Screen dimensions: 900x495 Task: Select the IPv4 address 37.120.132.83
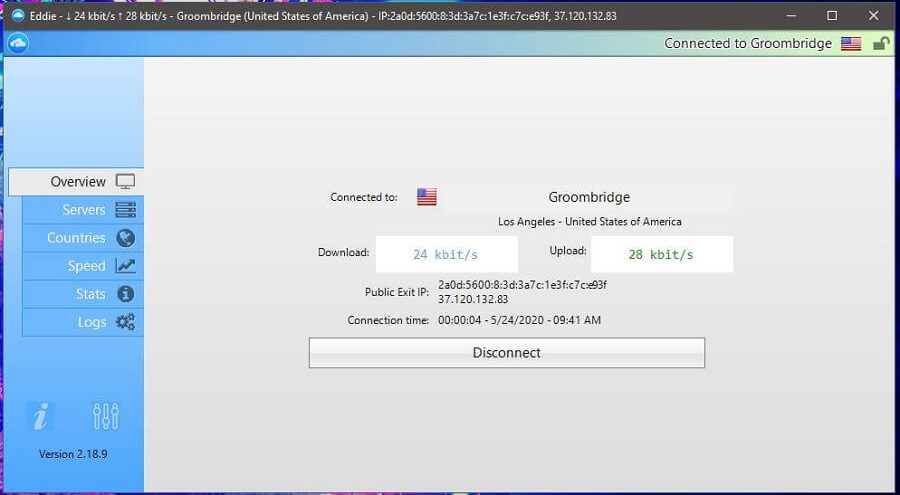(473, 299)
